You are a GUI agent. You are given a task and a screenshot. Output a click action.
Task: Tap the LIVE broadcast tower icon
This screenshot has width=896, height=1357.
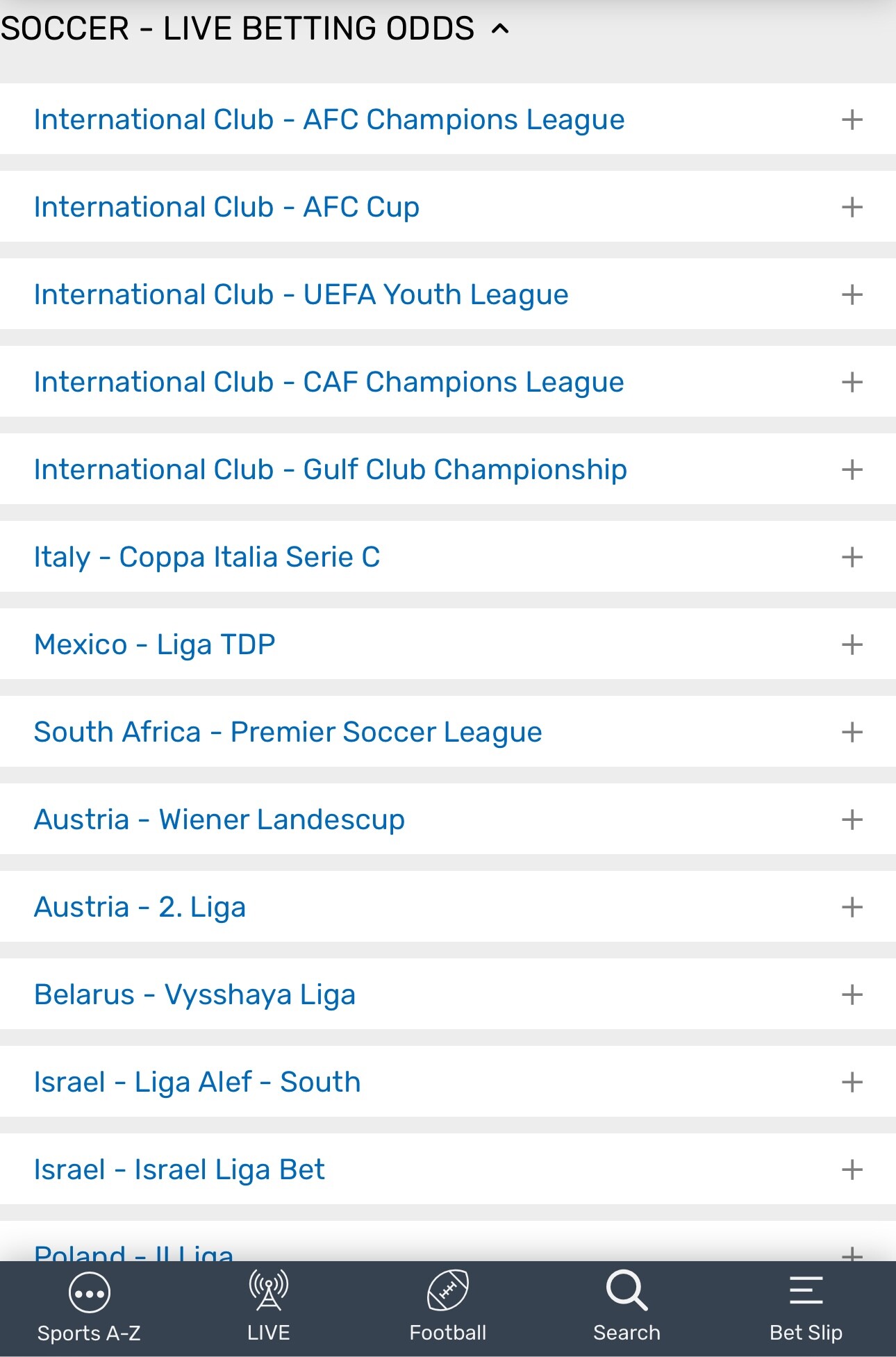coord(269,1290)
